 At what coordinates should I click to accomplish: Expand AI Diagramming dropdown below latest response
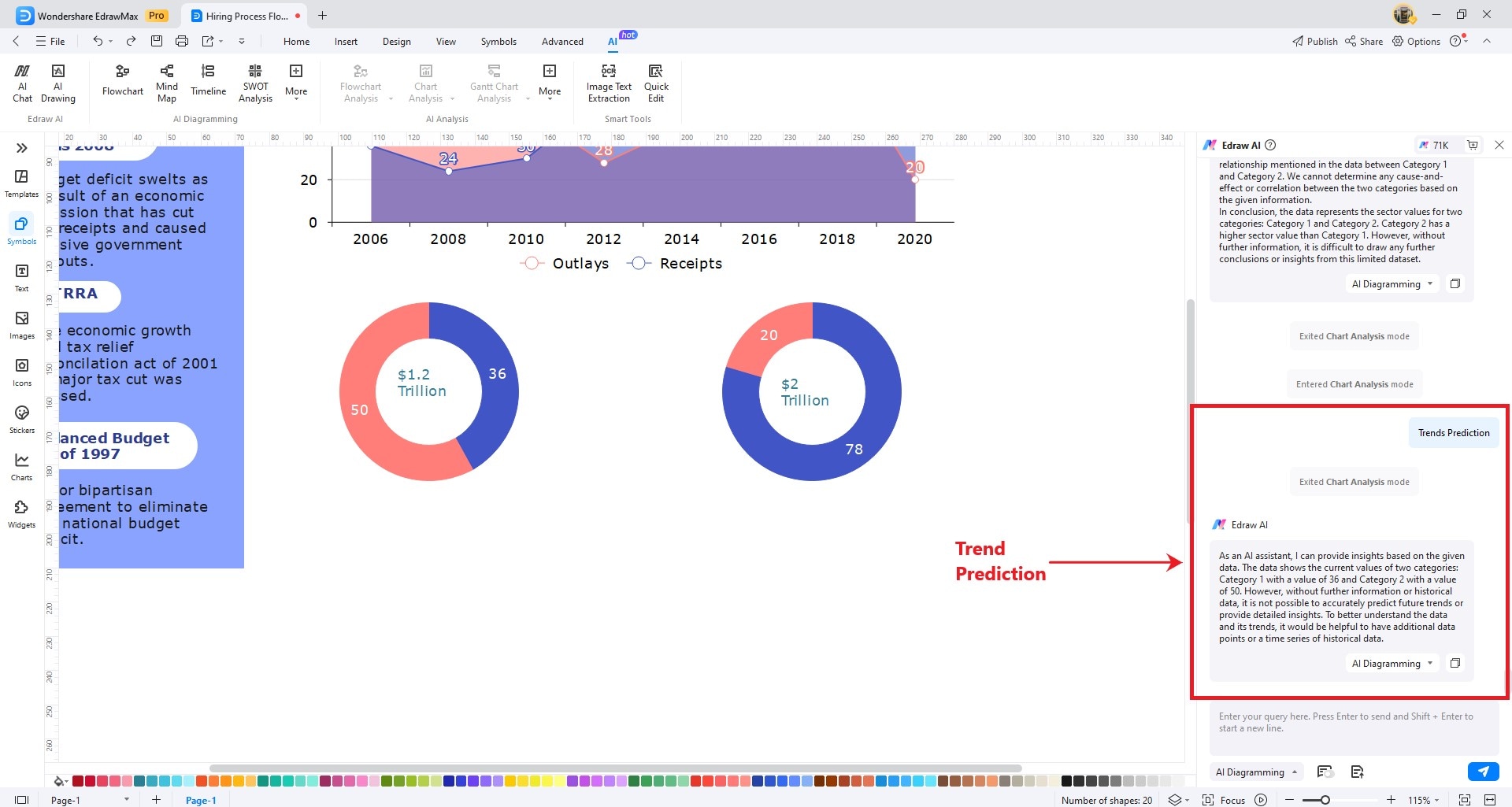pyautogui.click(x=1392, y=663)
